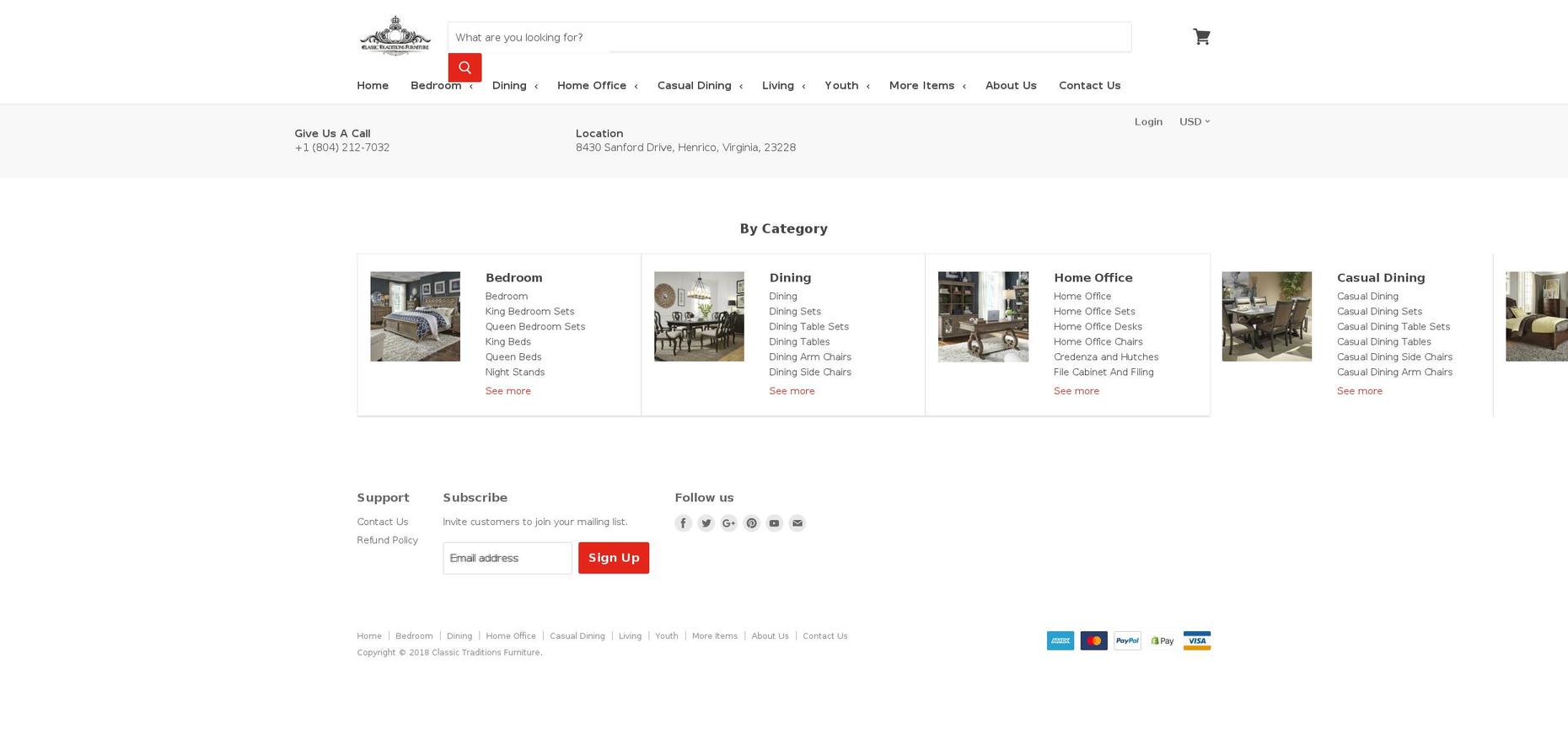The width and height of the screenshot is (1568, 750).
Task: Click the Home Office category thumbnail image
Action: [x=983, y=317]
